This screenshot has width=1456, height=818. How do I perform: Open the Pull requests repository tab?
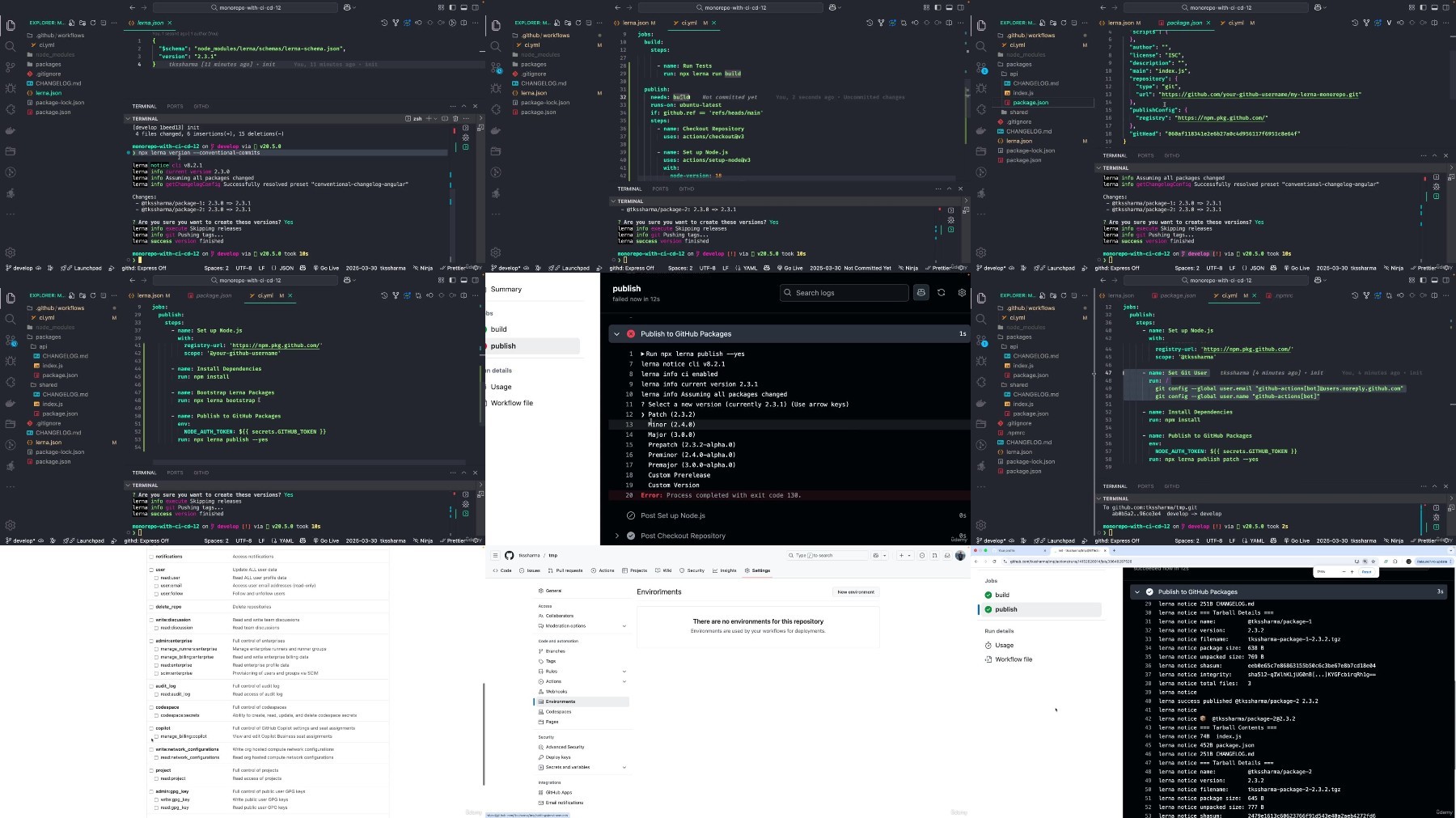click(x=565, y=571)
